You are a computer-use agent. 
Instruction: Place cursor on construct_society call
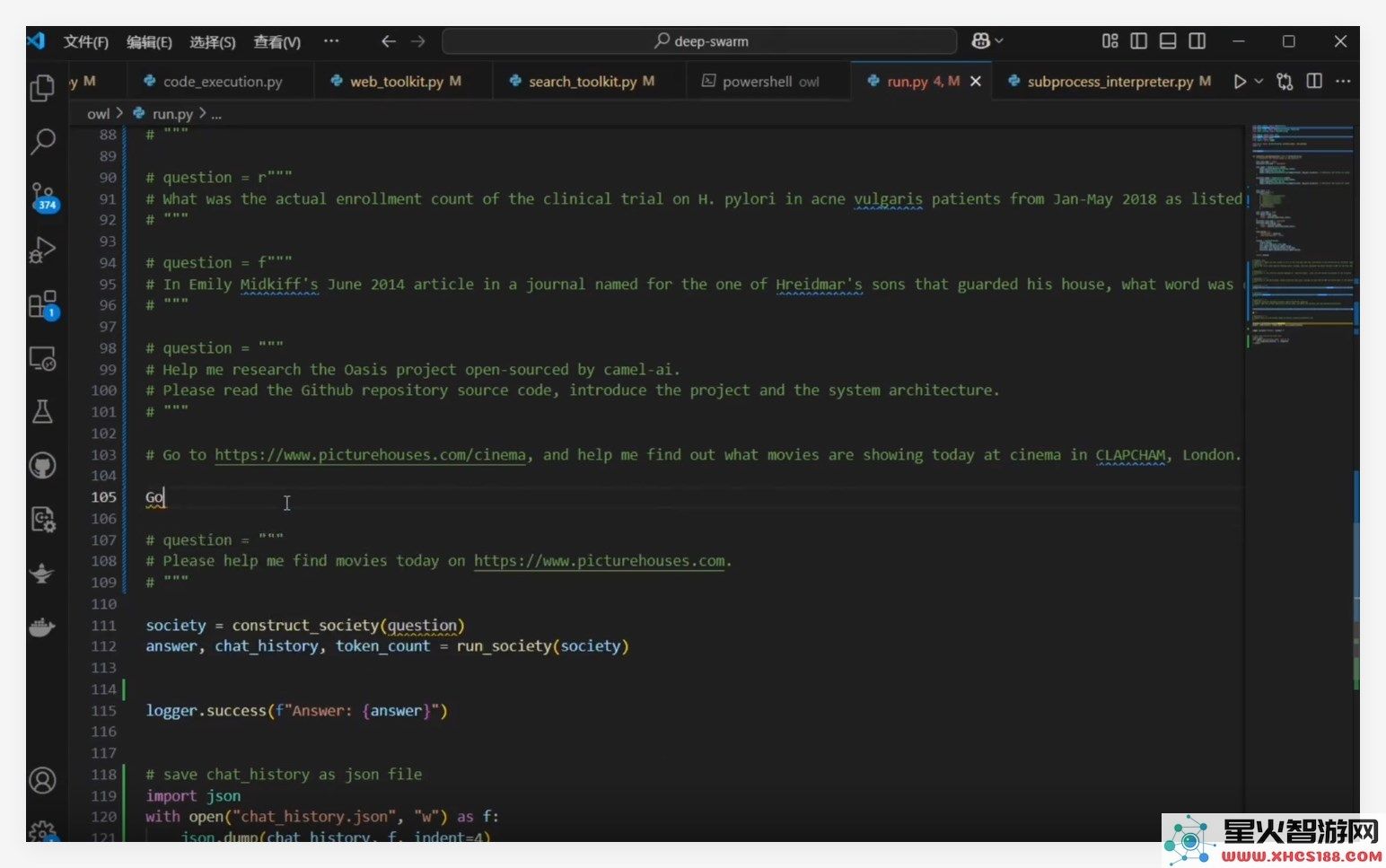tap(305, 626)
